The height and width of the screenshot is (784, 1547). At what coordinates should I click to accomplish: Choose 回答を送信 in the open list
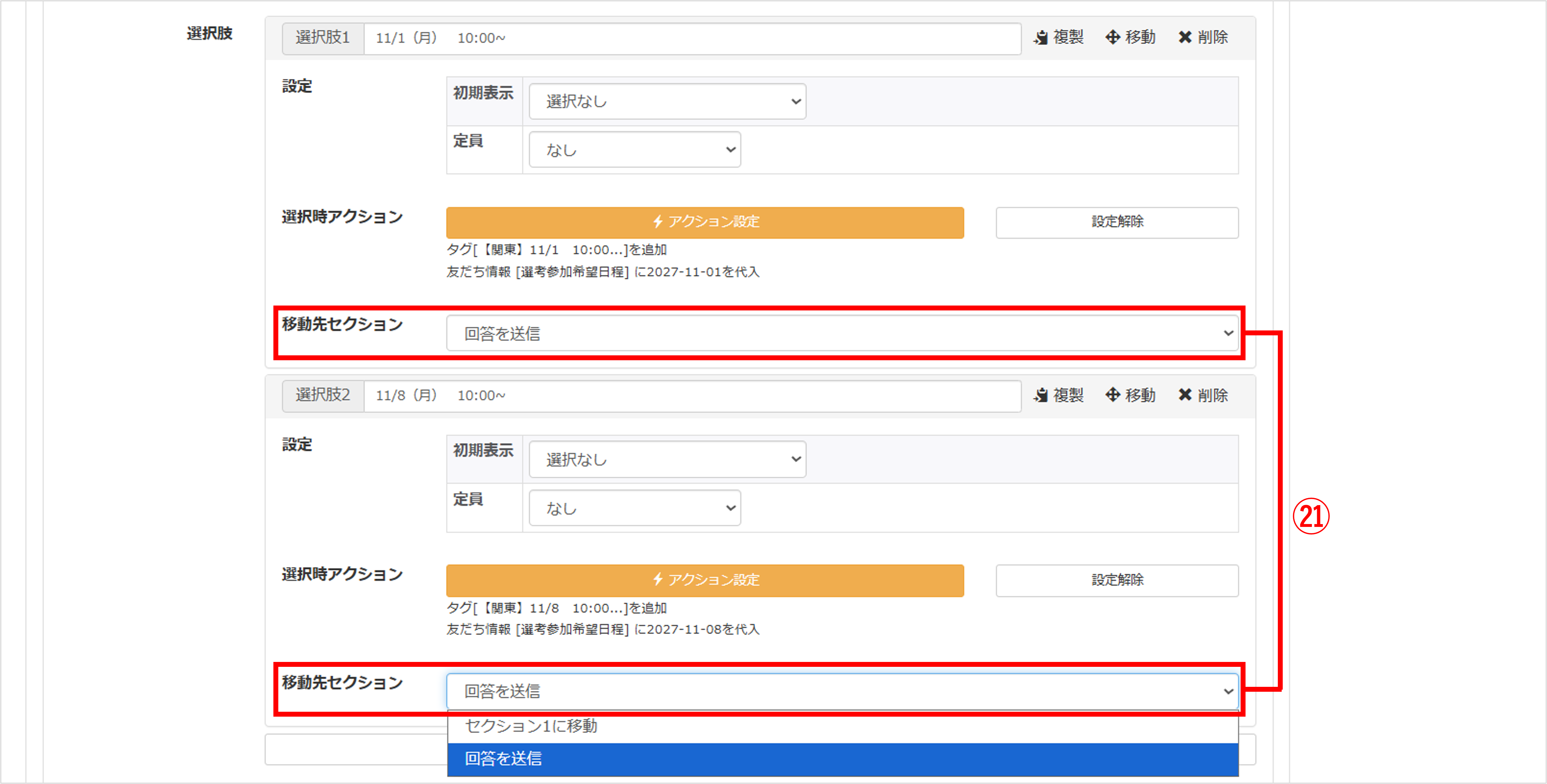[x=842, y=759]
